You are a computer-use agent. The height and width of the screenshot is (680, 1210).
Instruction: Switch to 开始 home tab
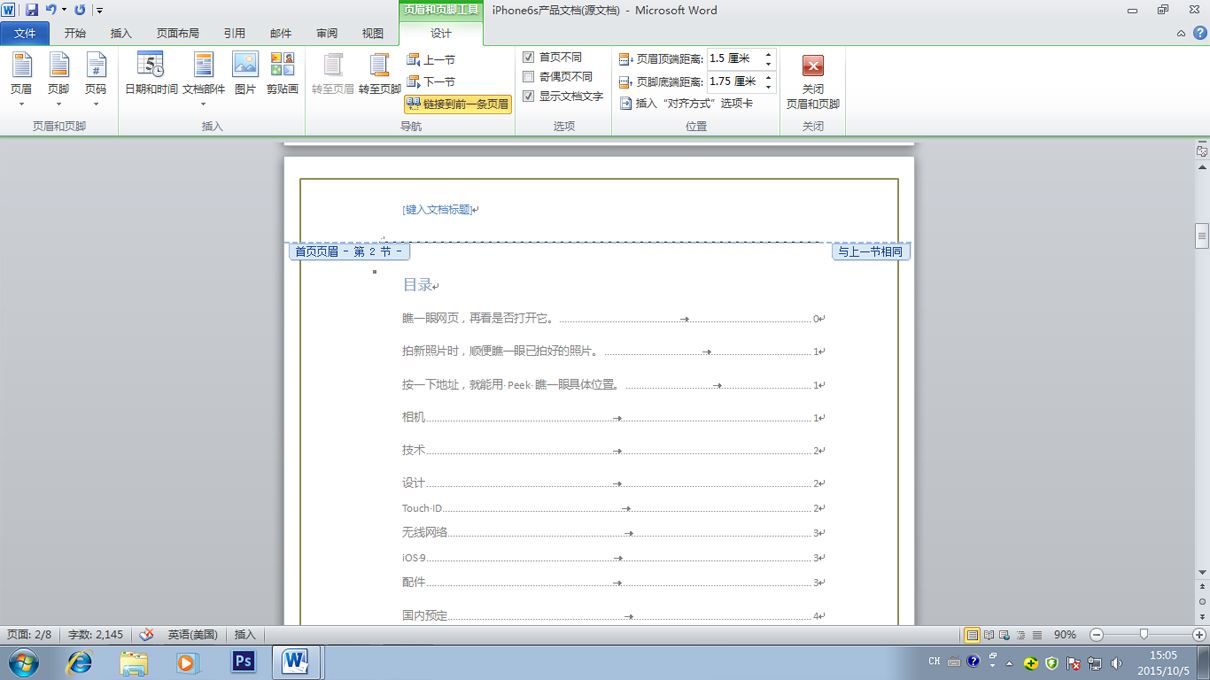click(75, 33)
